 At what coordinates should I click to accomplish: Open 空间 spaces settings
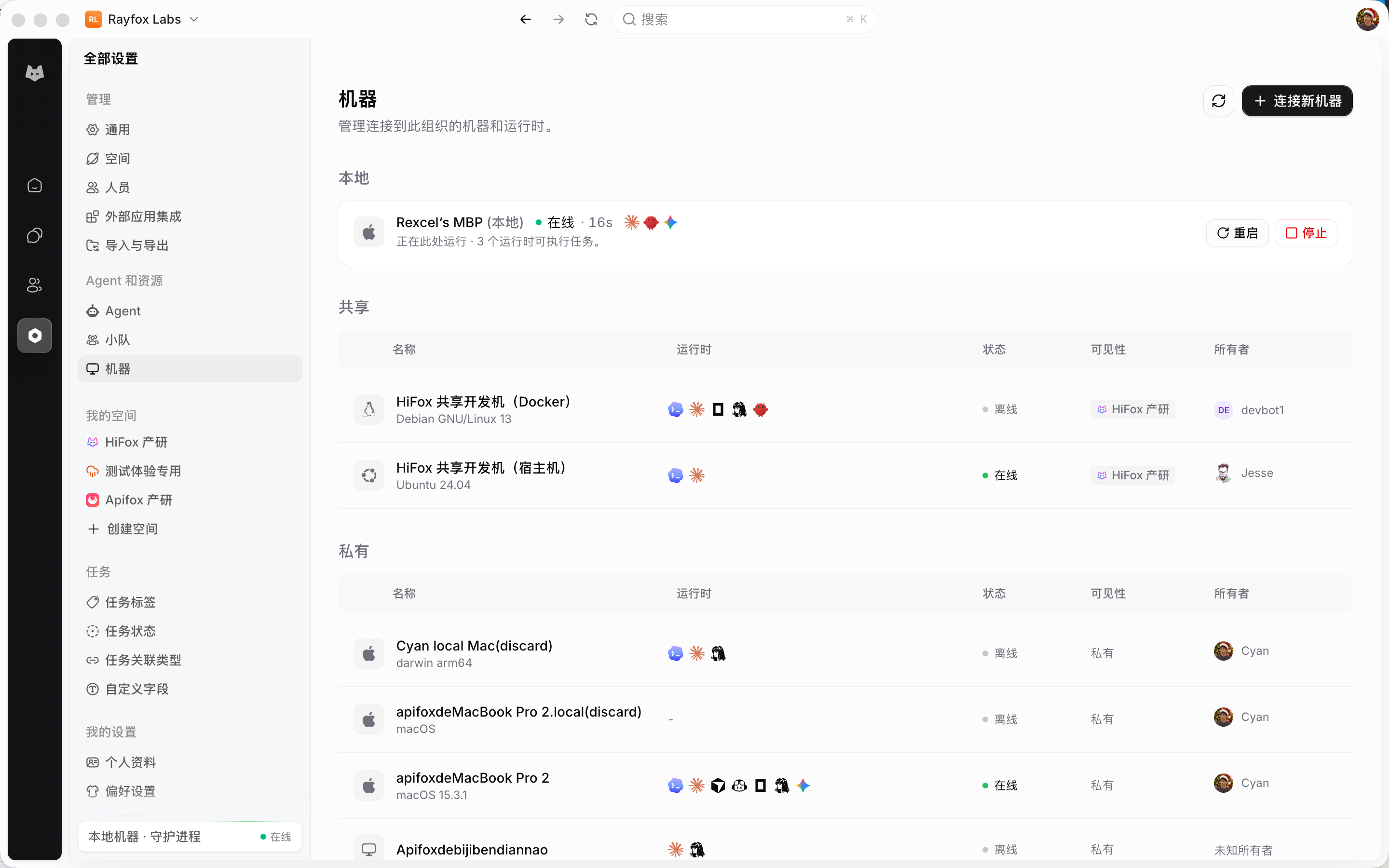click(190, 159)
